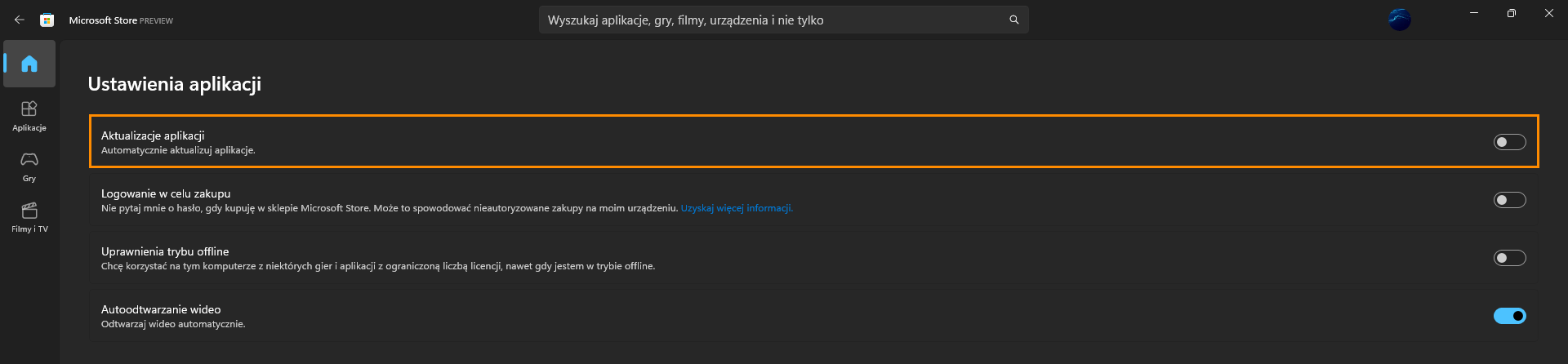This screenshot has width=1568, height=364.
Task: Turn on Uprawnienia trybu offline switch
Action: [x=1510, y=258]
